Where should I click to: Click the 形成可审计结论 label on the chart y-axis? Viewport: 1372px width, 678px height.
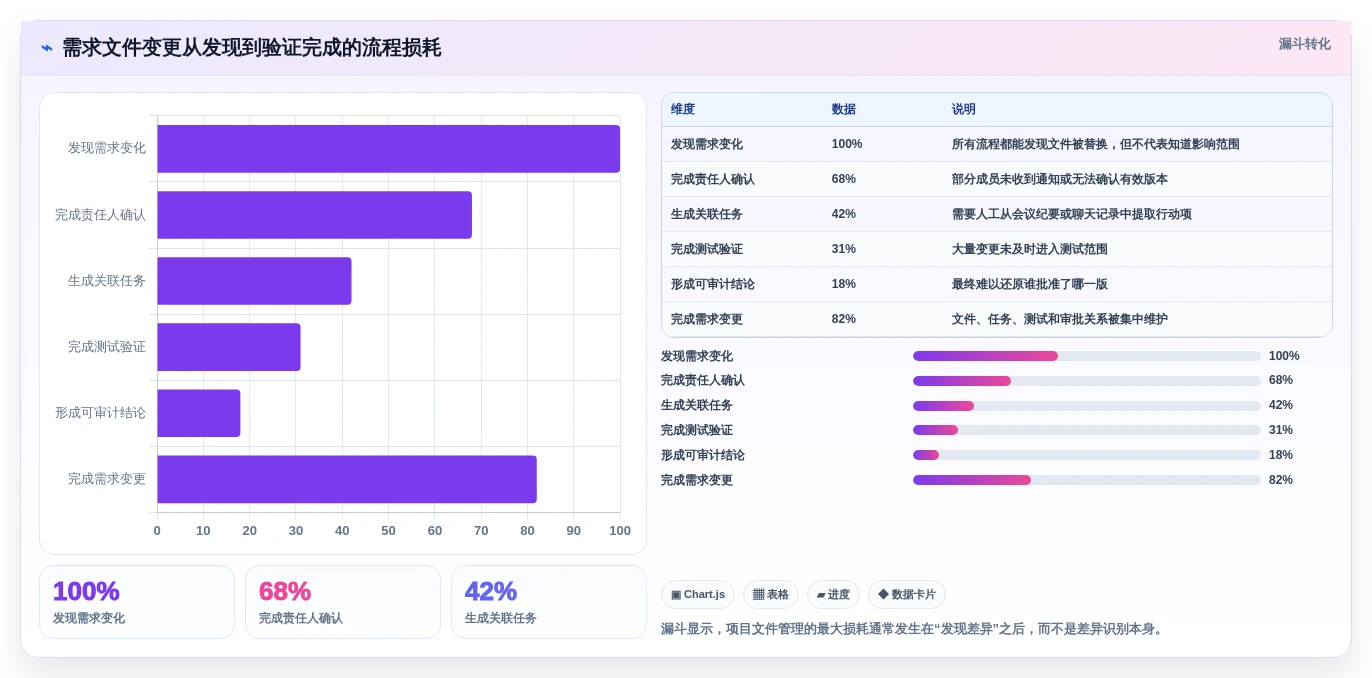click(100, 413)
